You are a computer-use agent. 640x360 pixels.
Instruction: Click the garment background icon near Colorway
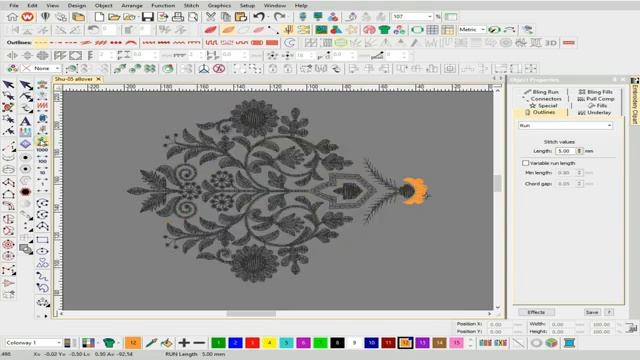109,343
